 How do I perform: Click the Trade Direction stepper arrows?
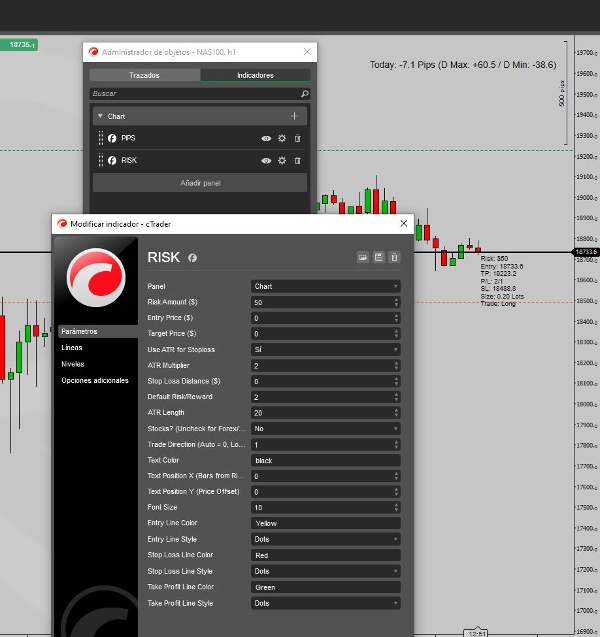pyautogui.click(x=396, y=444)
